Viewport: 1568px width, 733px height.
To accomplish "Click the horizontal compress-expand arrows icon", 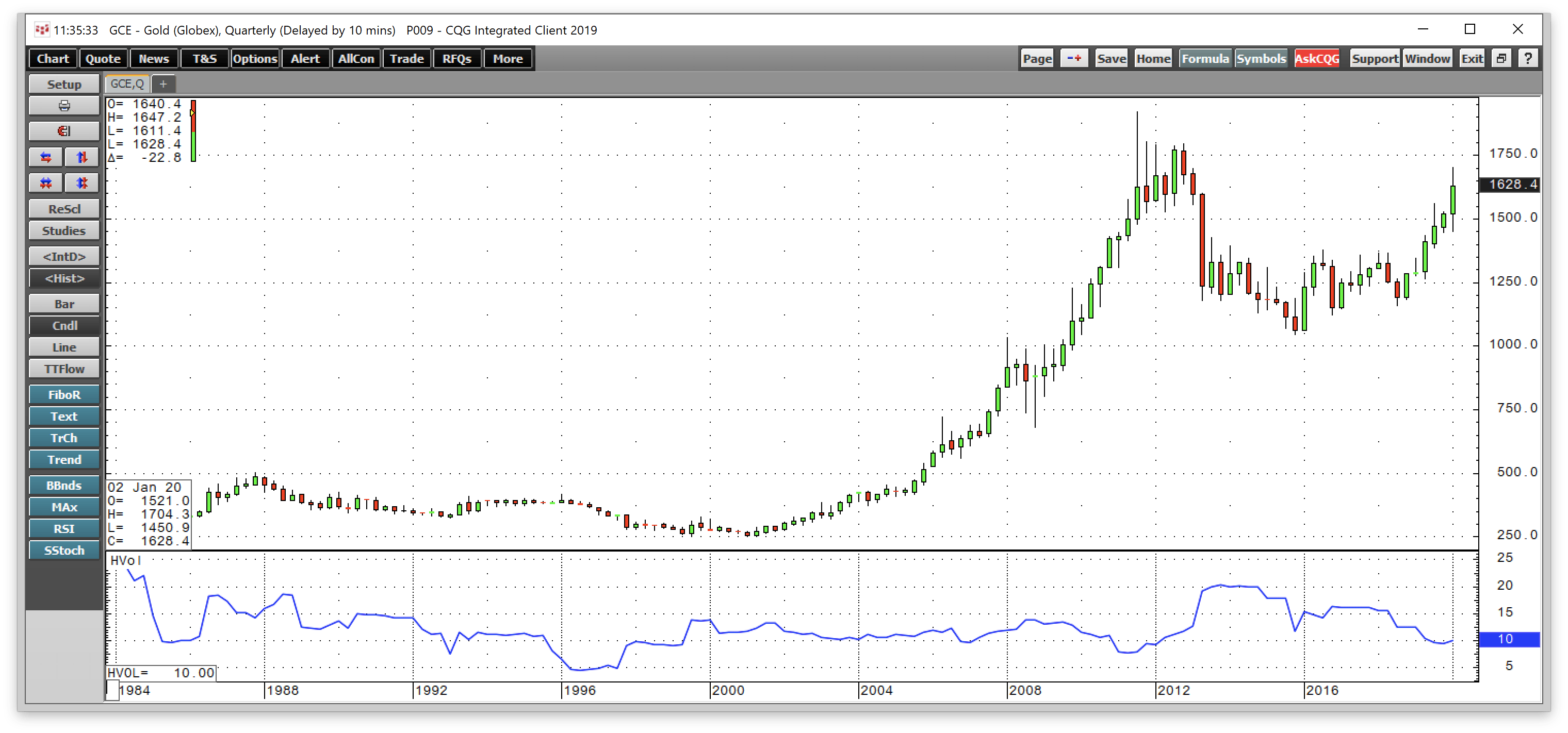I will pyautogui.click(x=46, y=182).
